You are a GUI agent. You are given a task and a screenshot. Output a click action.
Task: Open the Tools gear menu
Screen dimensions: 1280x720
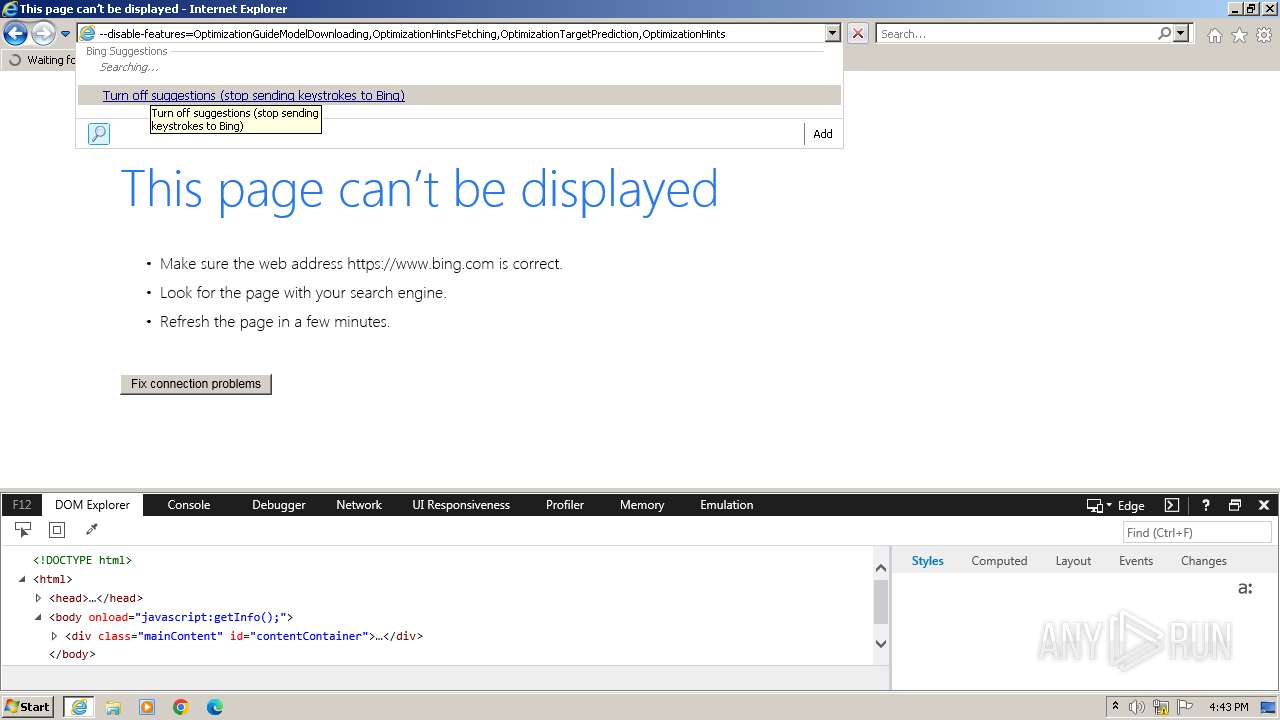(1264, 35)
